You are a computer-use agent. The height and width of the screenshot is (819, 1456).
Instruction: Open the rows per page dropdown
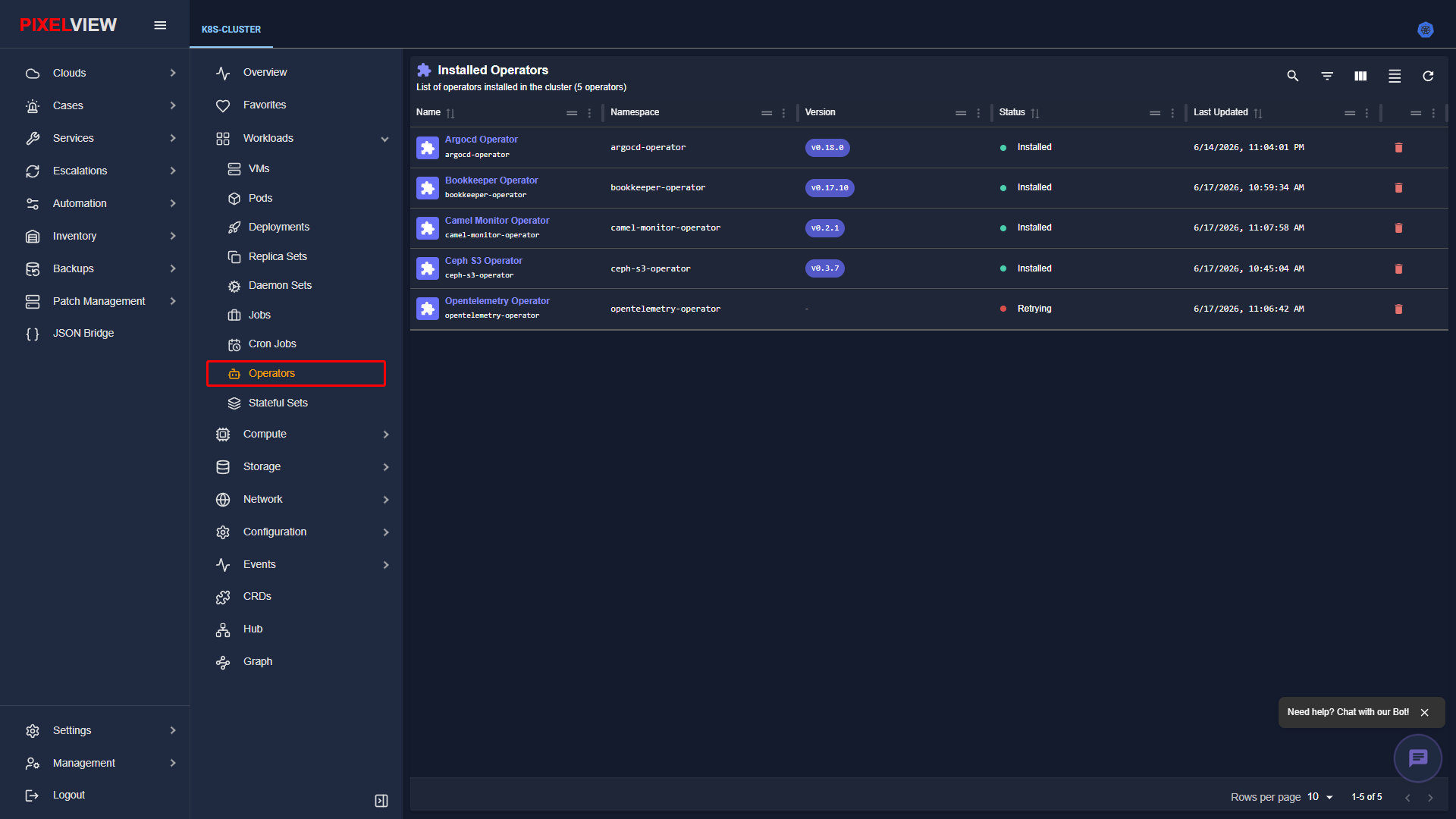coord(1320,797)
